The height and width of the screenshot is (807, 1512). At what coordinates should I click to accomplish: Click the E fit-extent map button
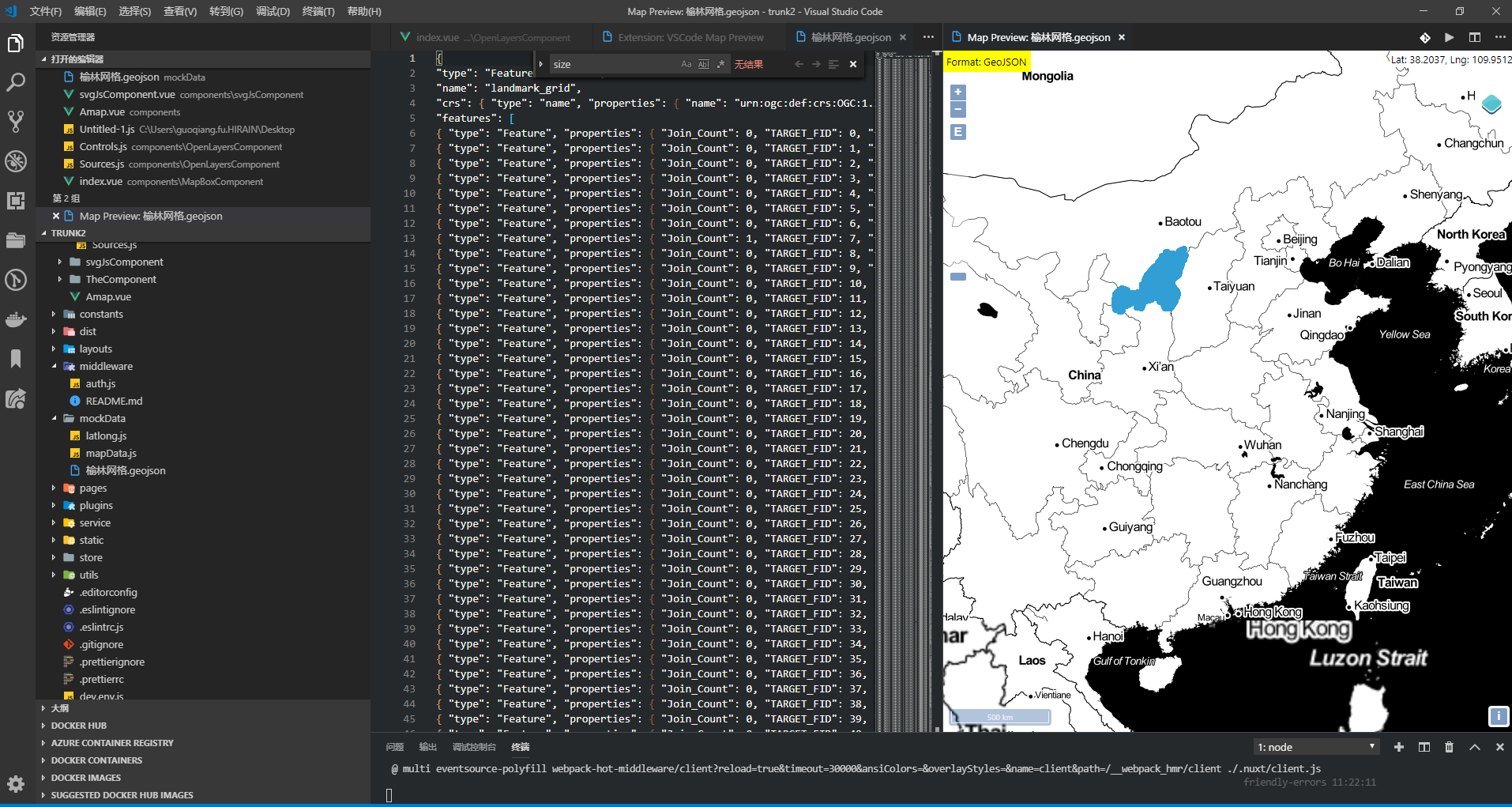958,132
